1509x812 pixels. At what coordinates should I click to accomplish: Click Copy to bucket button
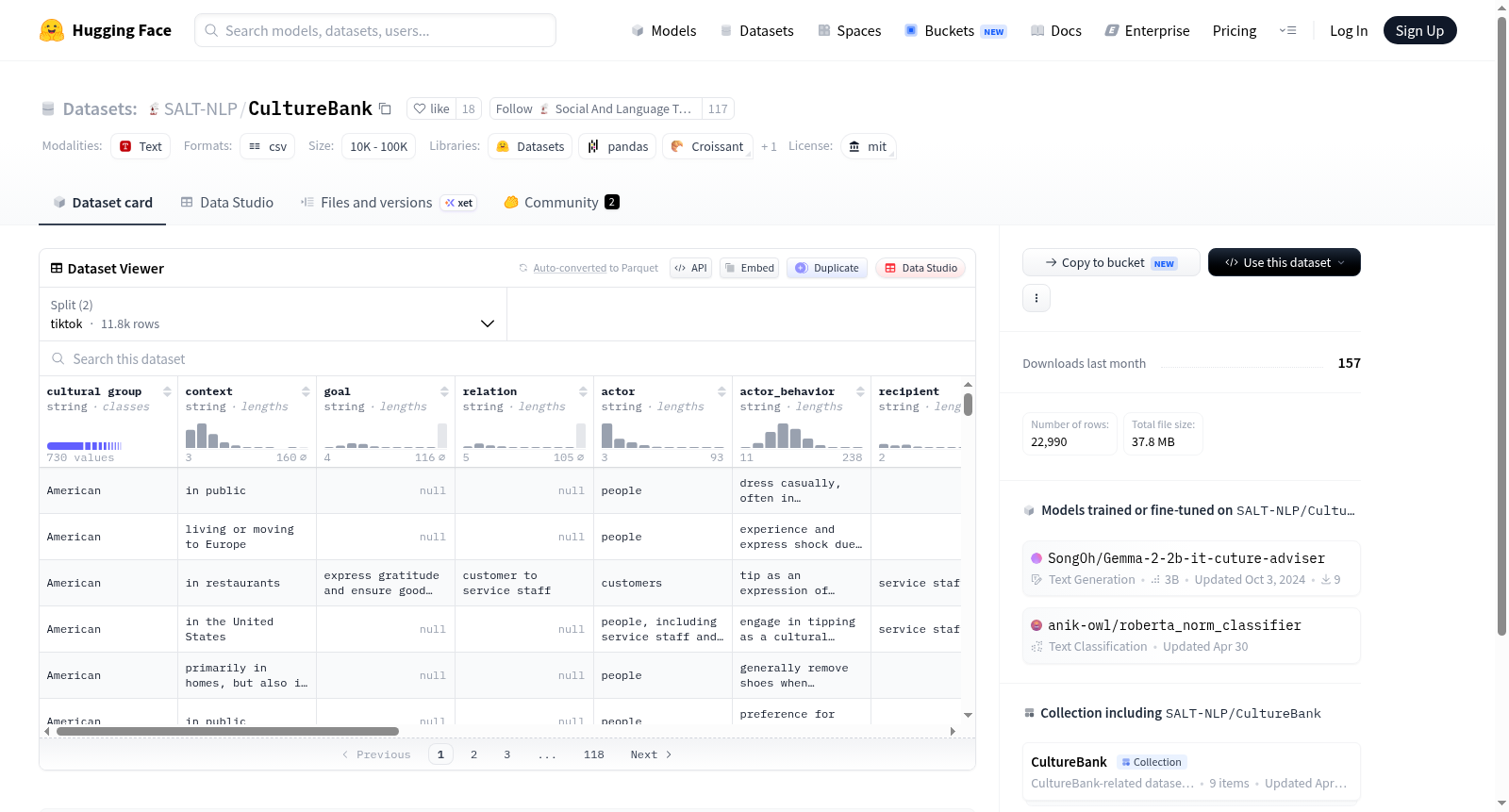point(1111,262)
